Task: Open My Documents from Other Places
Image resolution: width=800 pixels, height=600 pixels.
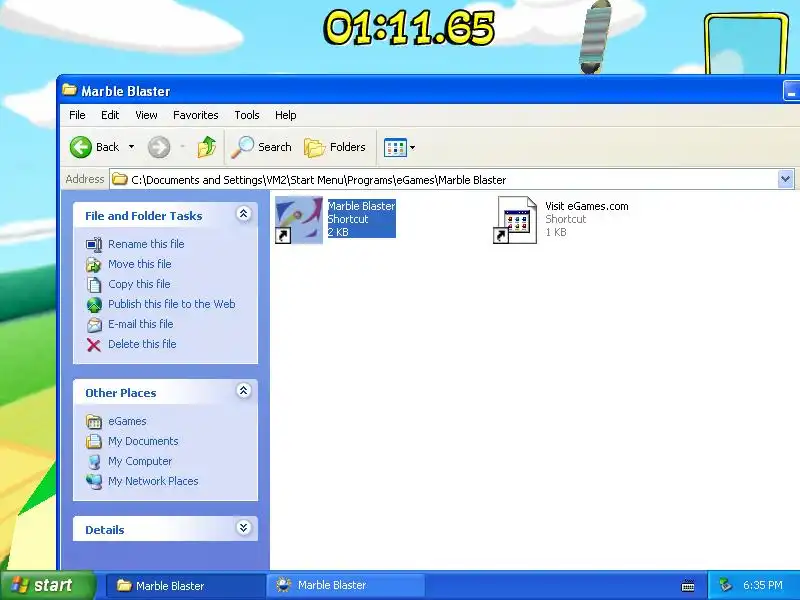Action: click(143, 441)
